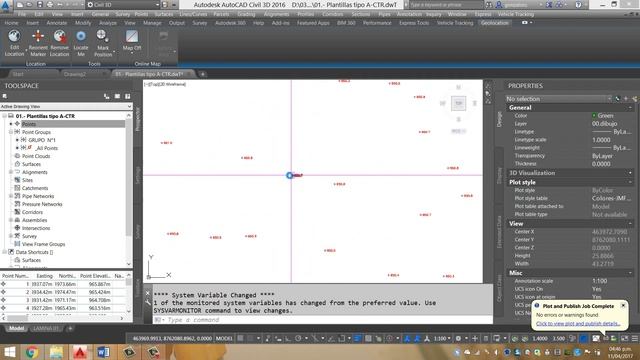Switch to the Start file tab
This screenshot has width=640, height=360.
(x=18, y=74)
